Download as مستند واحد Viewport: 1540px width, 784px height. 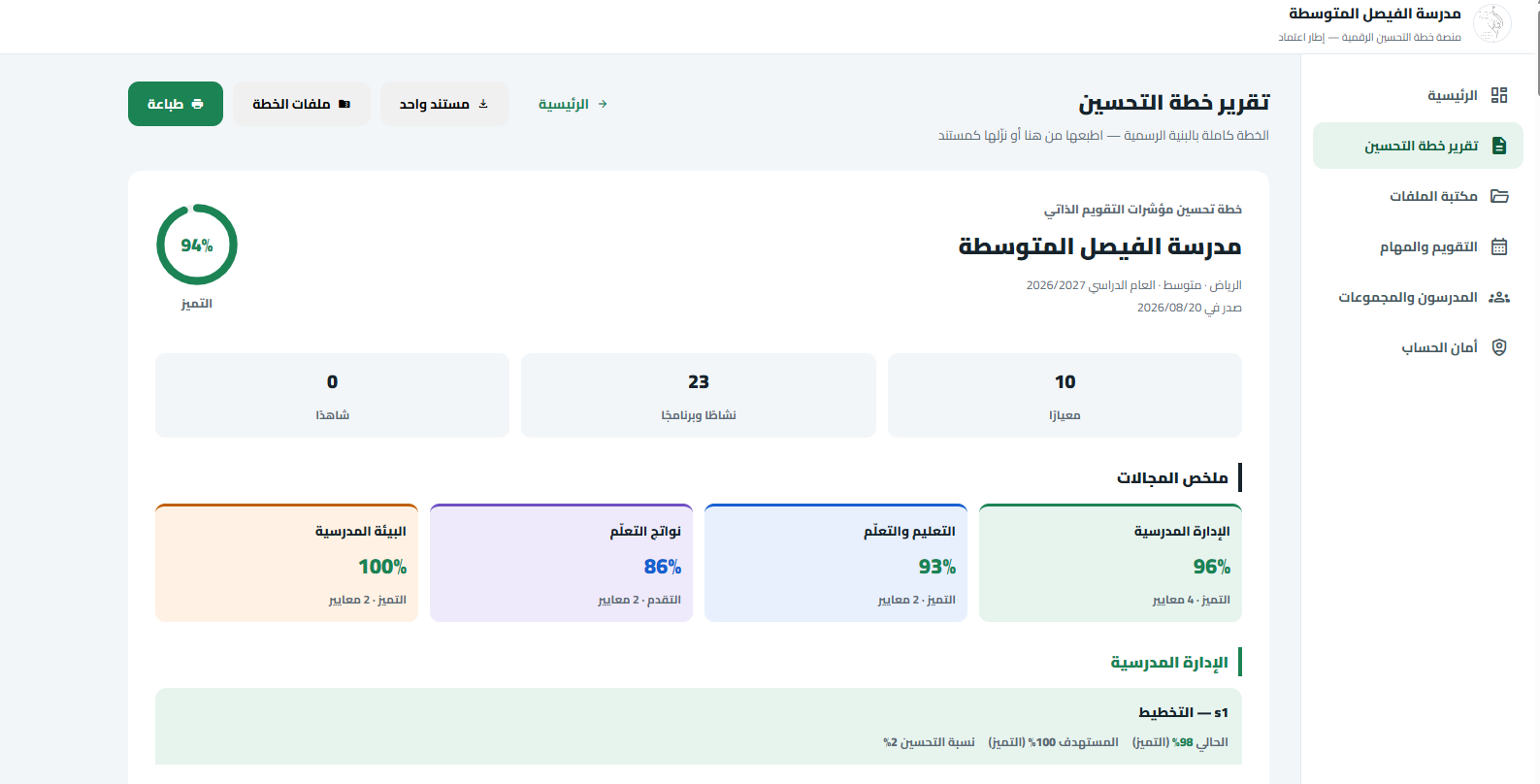point(444,104)
